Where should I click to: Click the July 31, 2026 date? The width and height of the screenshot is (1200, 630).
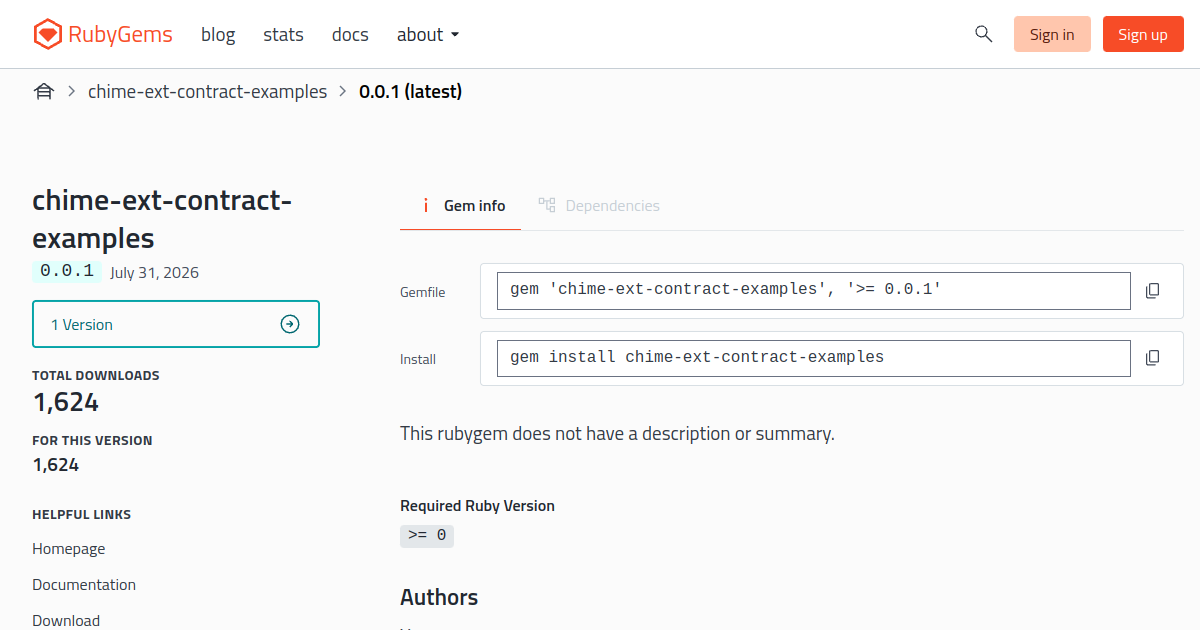154,272
